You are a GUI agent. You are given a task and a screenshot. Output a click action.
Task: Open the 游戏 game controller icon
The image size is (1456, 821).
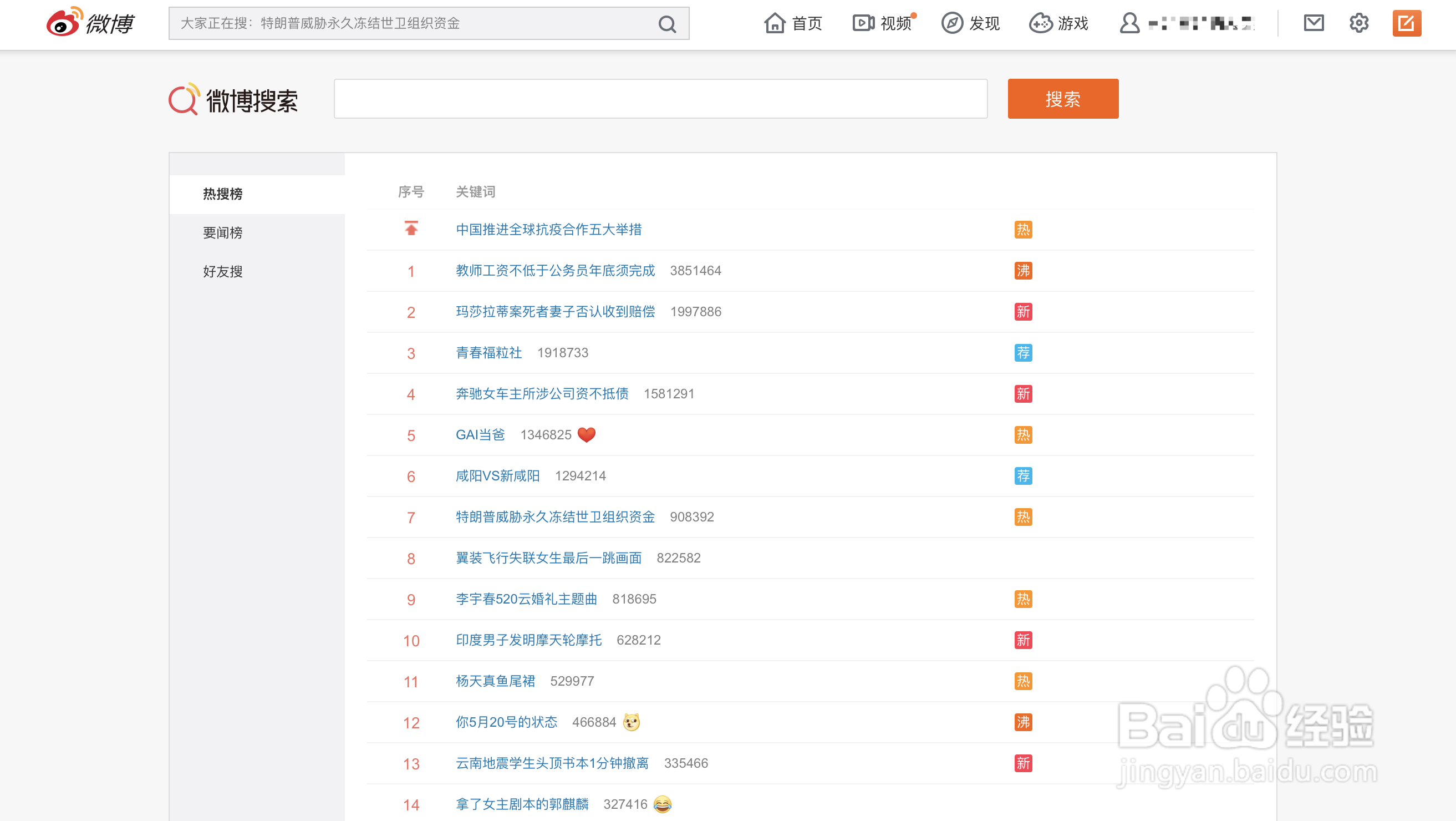point(1041,23)
